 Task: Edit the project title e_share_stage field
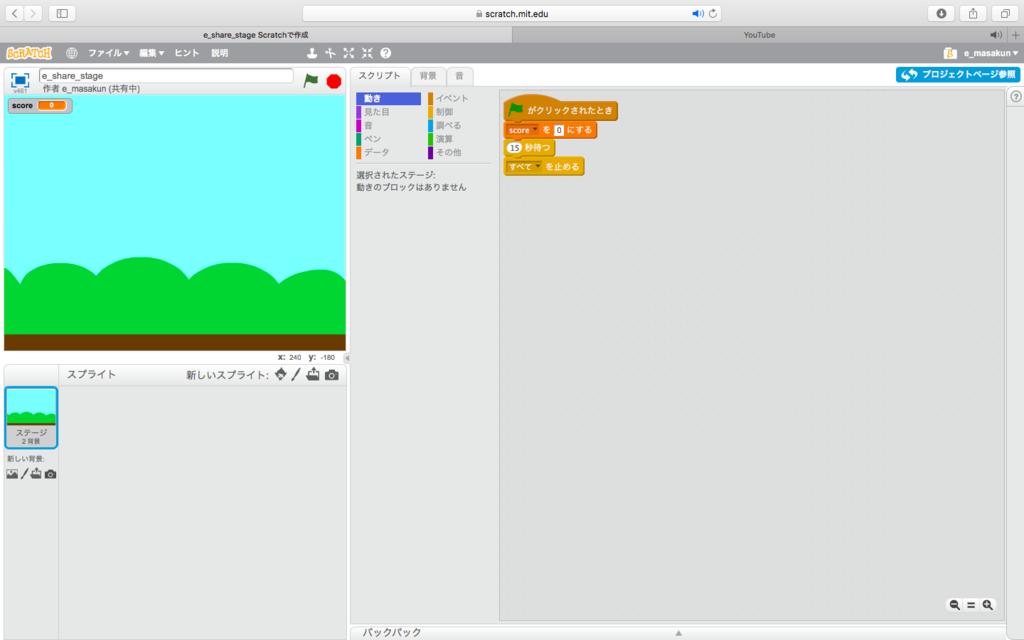coord(166,76)
